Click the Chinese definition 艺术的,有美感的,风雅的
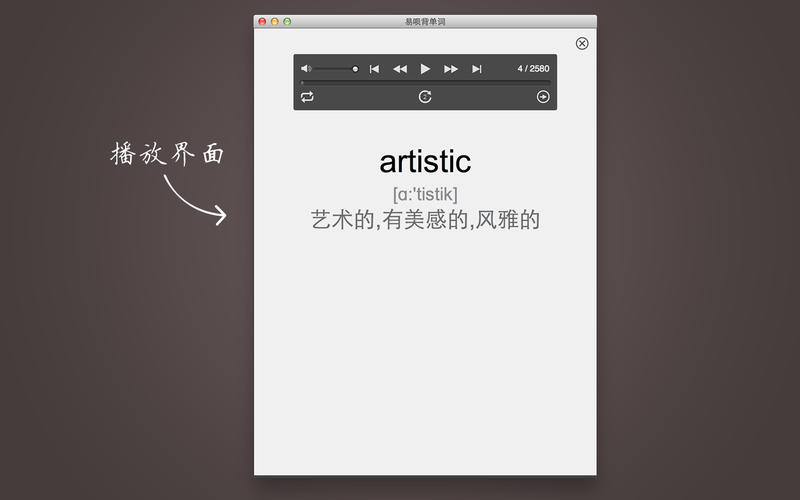This screenshot has height=500, width=800. [x=425, y=220]
